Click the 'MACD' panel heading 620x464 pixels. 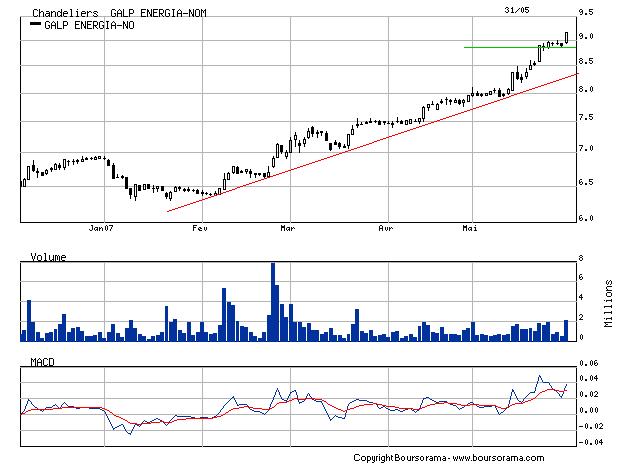42,362
